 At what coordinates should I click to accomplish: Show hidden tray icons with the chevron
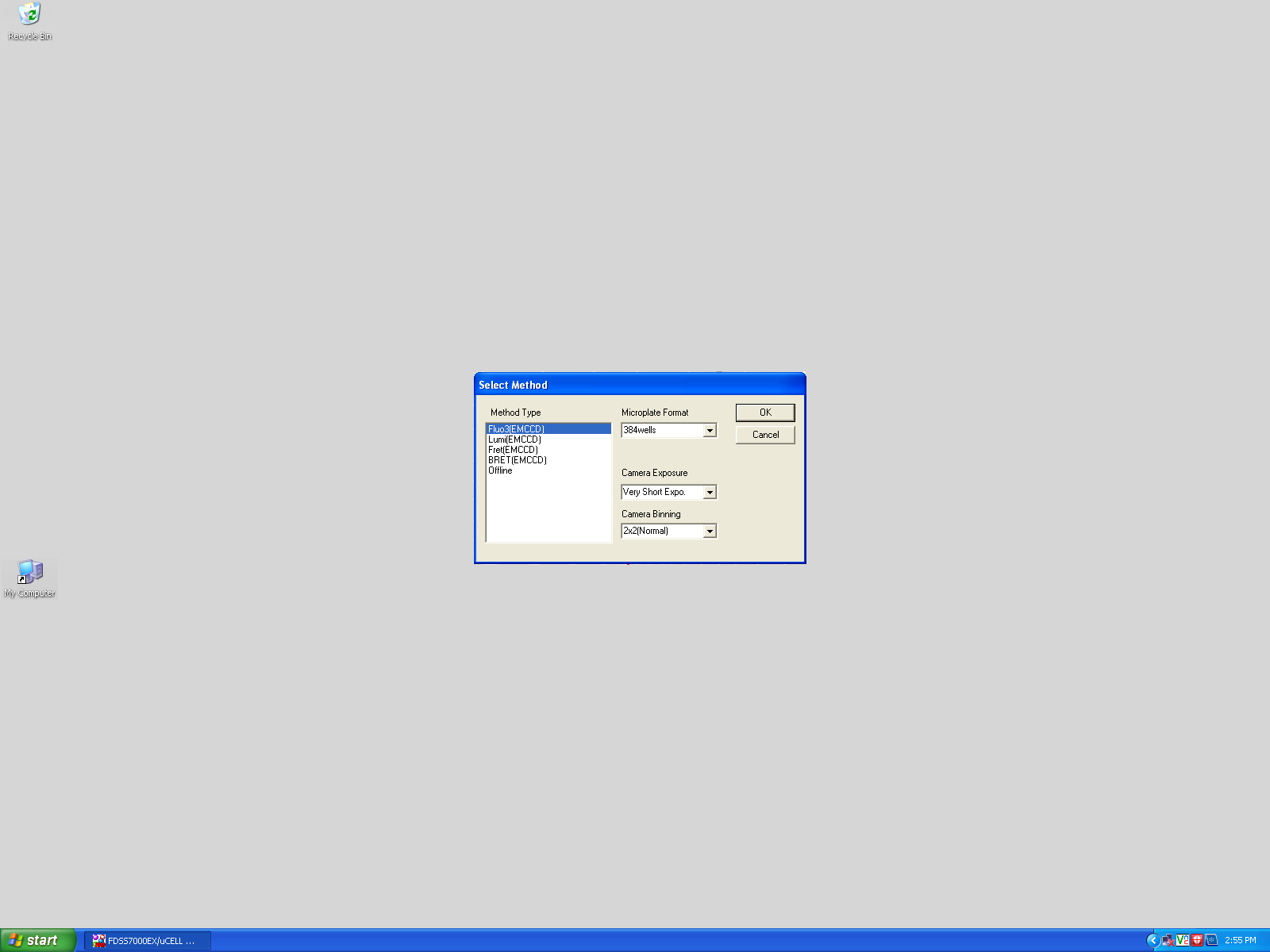(x=1153, y=940)
